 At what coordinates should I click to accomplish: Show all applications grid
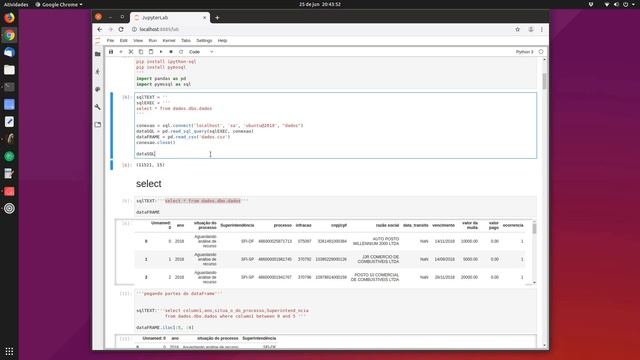[9, 351]
